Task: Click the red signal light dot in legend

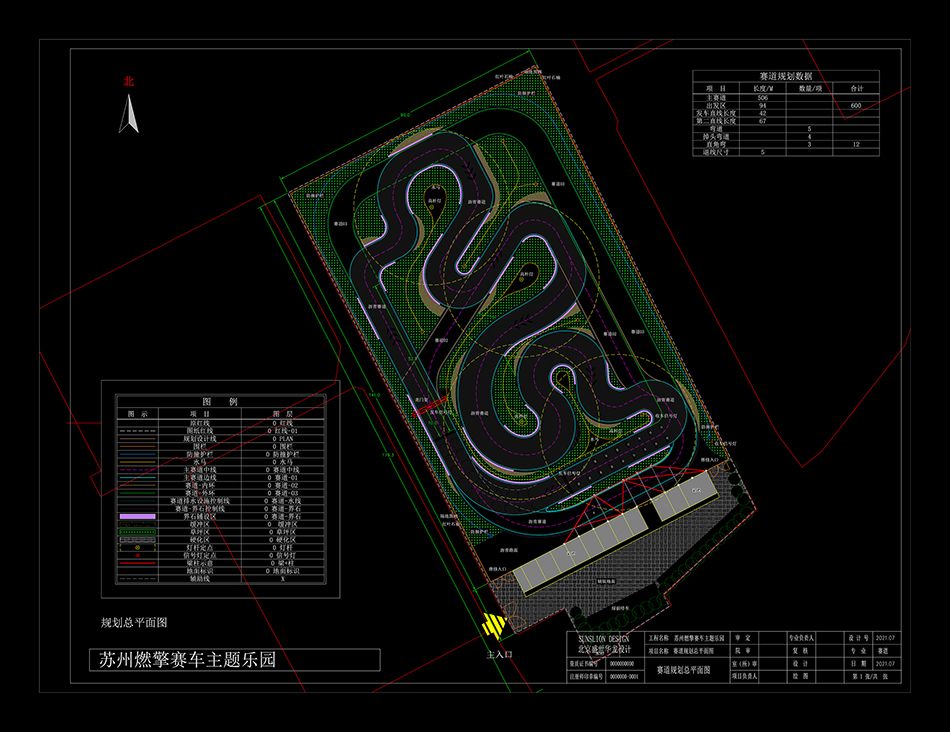Action: 138,555
